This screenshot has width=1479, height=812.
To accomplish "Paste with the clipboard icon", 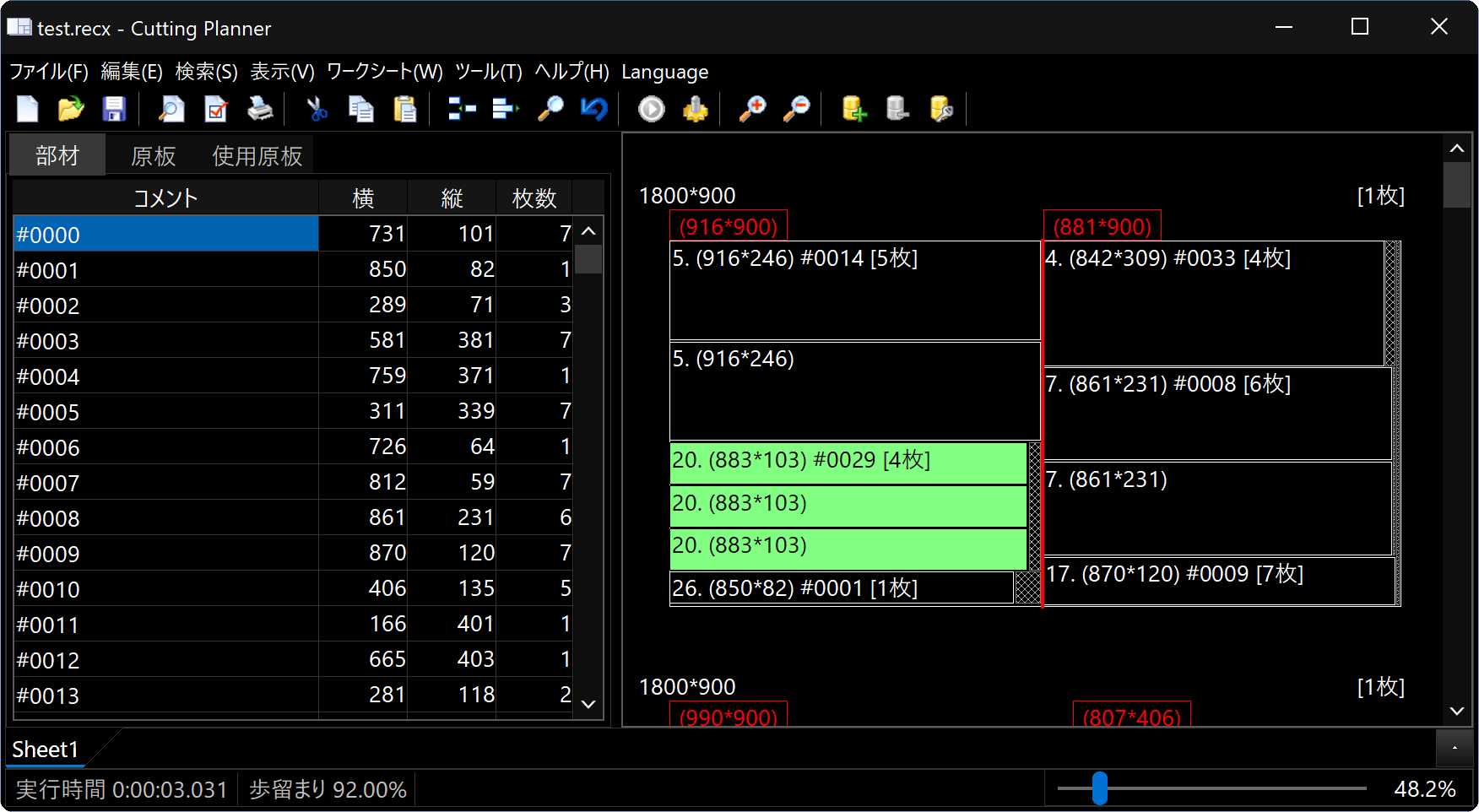I will (x=405, y=109).
